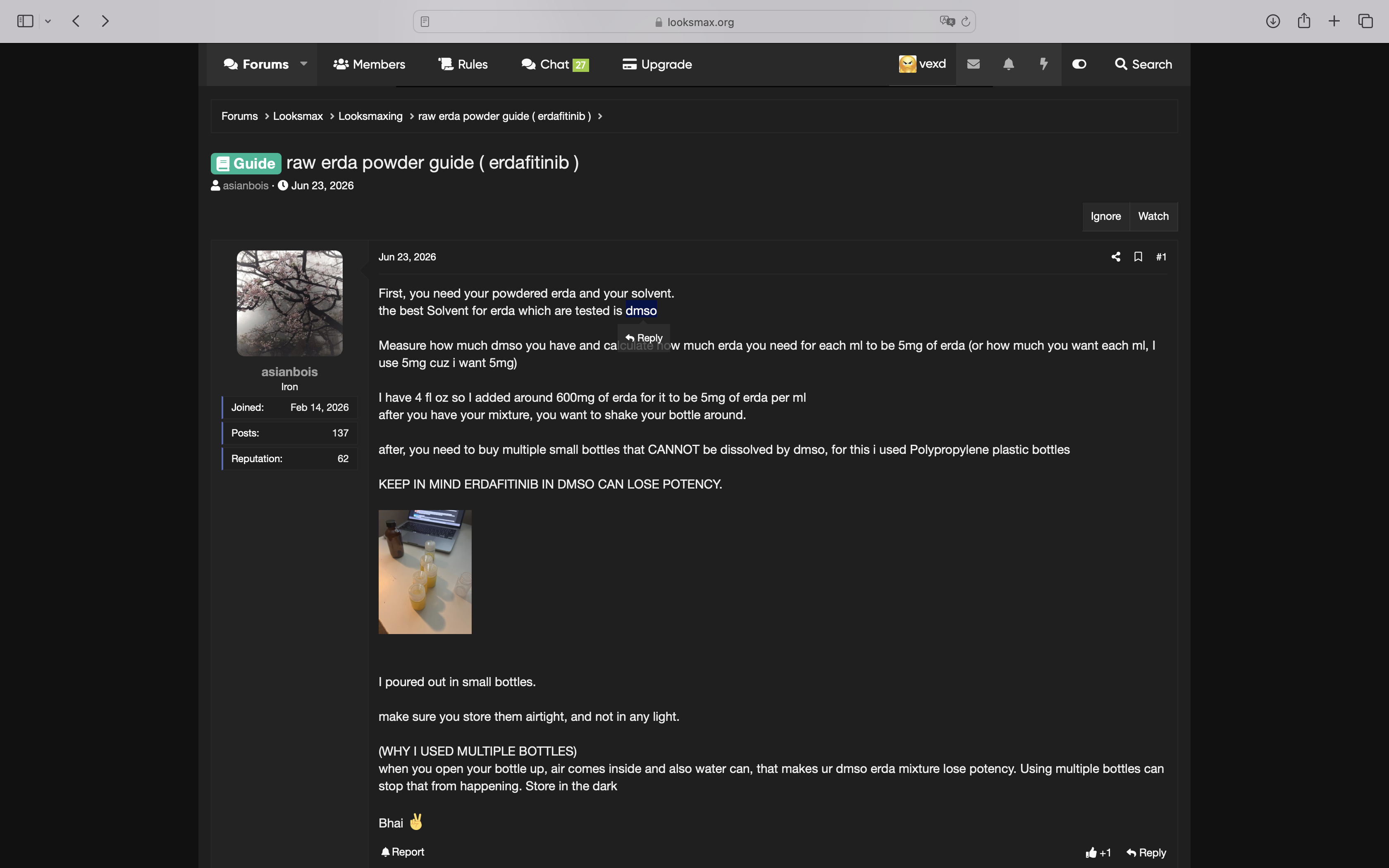Open the alerts bell icon
Screen dimensions: 1389x868
[1008, 64]
